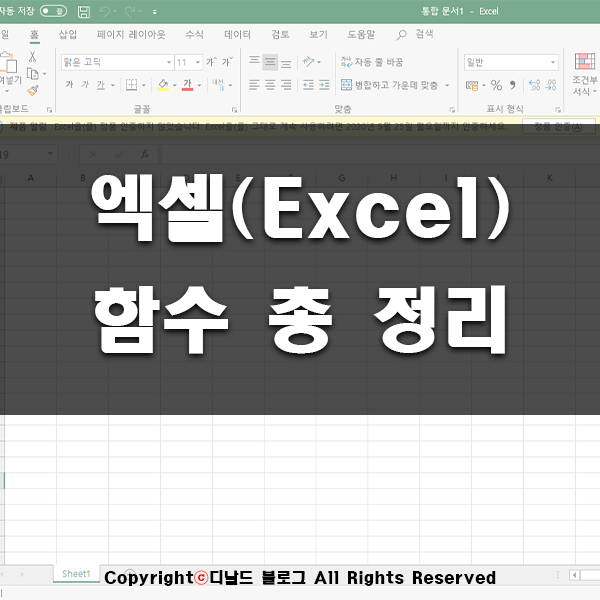Decrease font size with 가v button
Image resolution: width=600 pixels, height=600 pixels.
click(x=227, y=62)
